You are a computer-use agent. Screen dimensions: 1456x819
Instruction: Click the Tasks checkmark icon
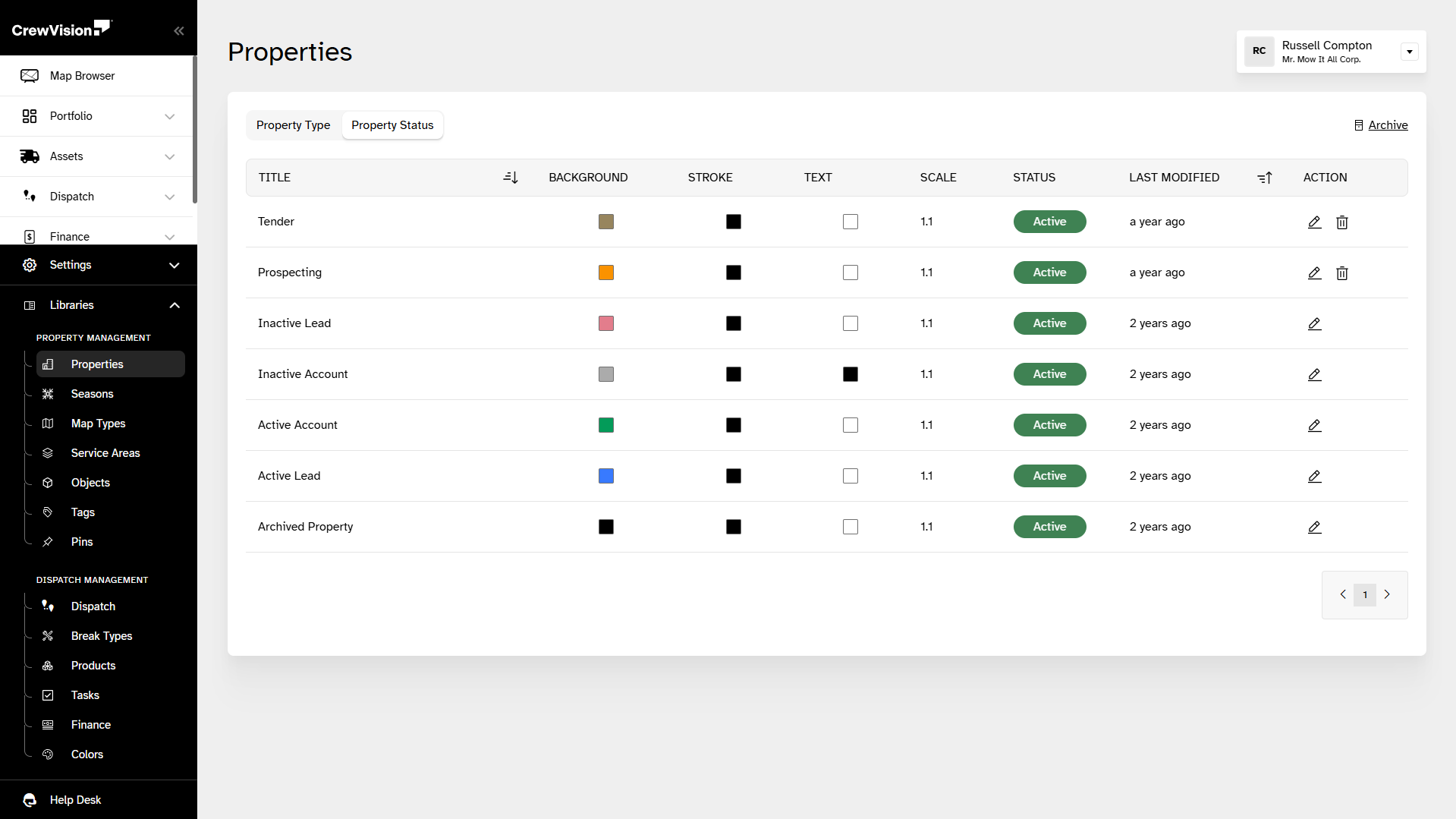click(48, 695)
